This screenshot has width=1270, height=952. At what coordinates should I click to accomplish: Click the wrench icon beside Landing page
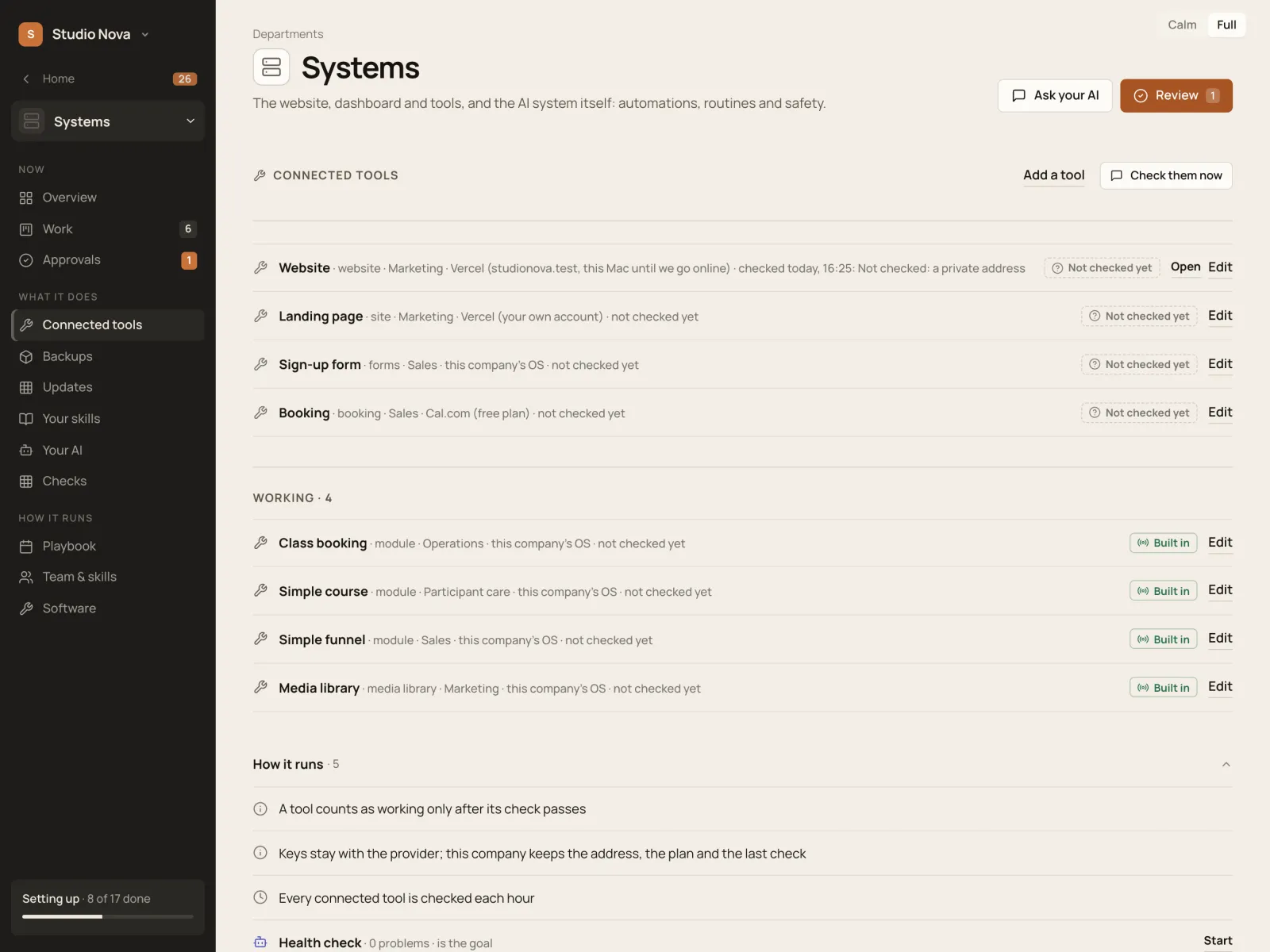[260, 317]
